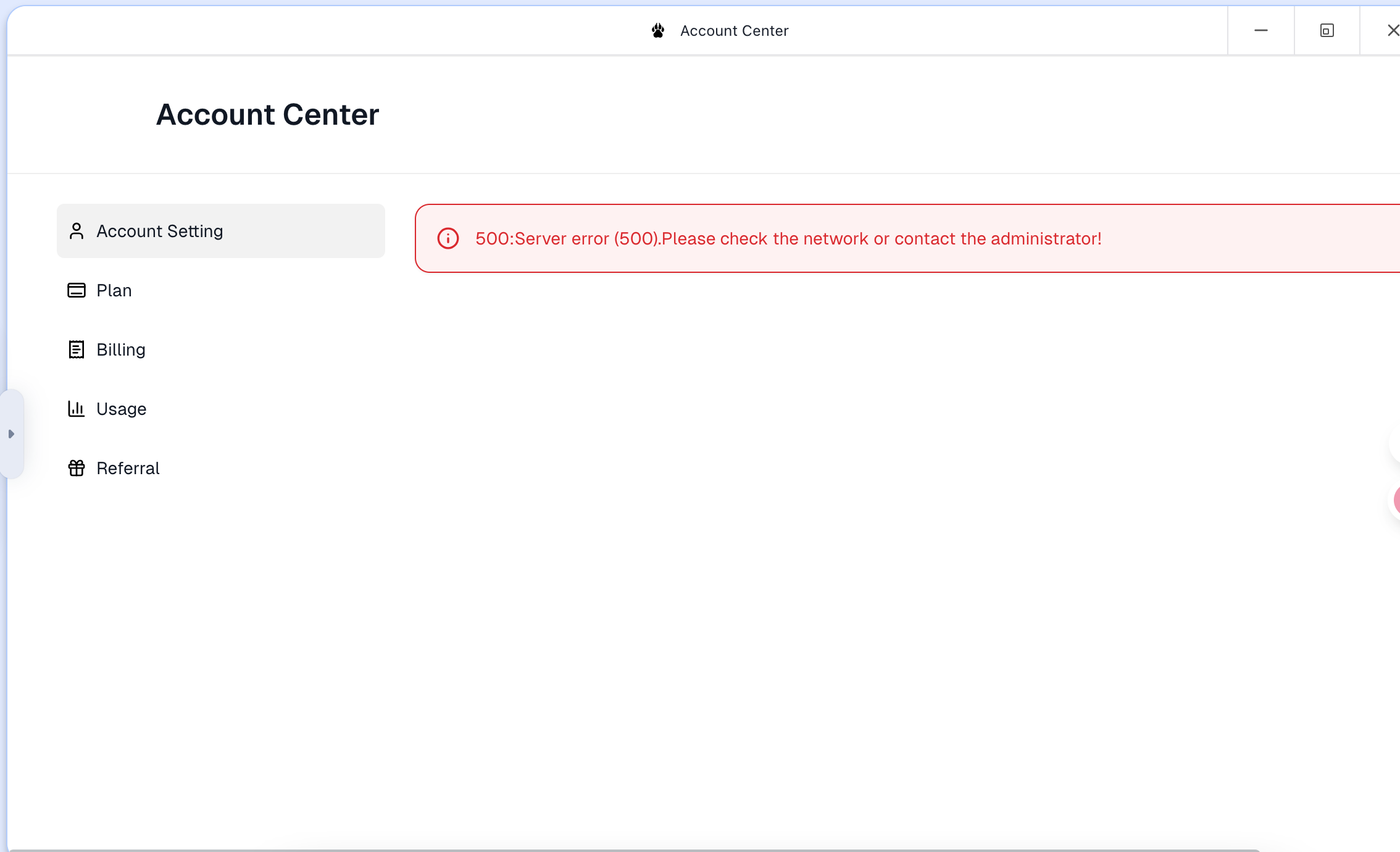The image size is (1400, 852).
Task: Click the person icon beside Account Setting
Action: coord(77,231)
